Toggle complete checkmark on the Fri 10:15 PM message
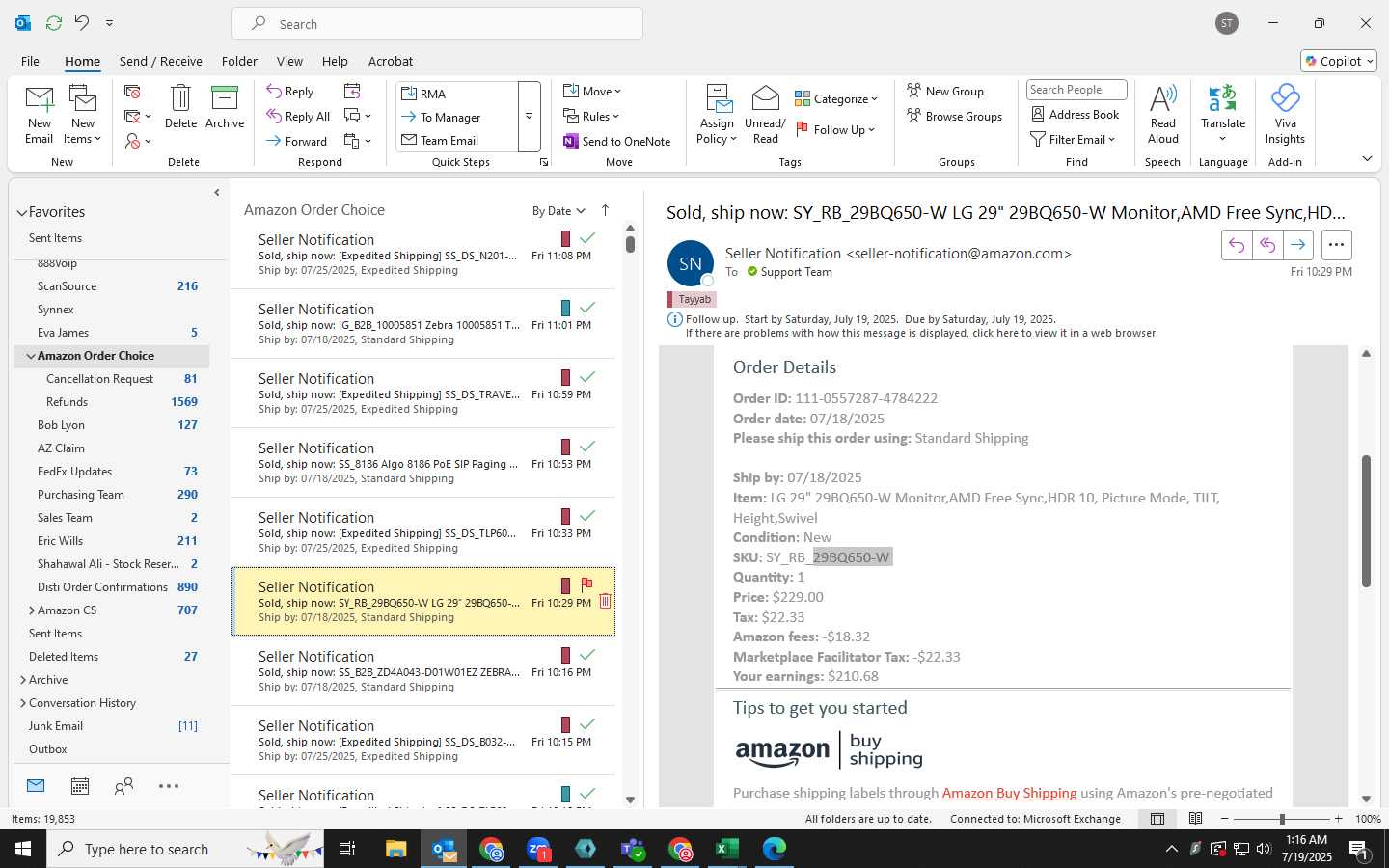 [x=586, y=723]
